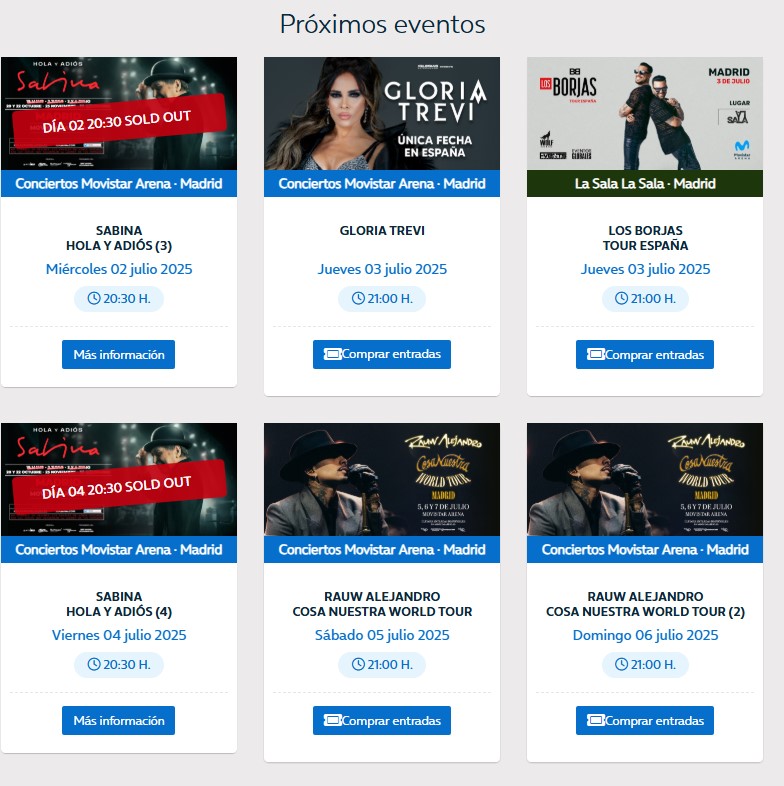784x786 pixels.
Task: Select the Domingo 06 julio 2025 date link
Action: [645, 635]
